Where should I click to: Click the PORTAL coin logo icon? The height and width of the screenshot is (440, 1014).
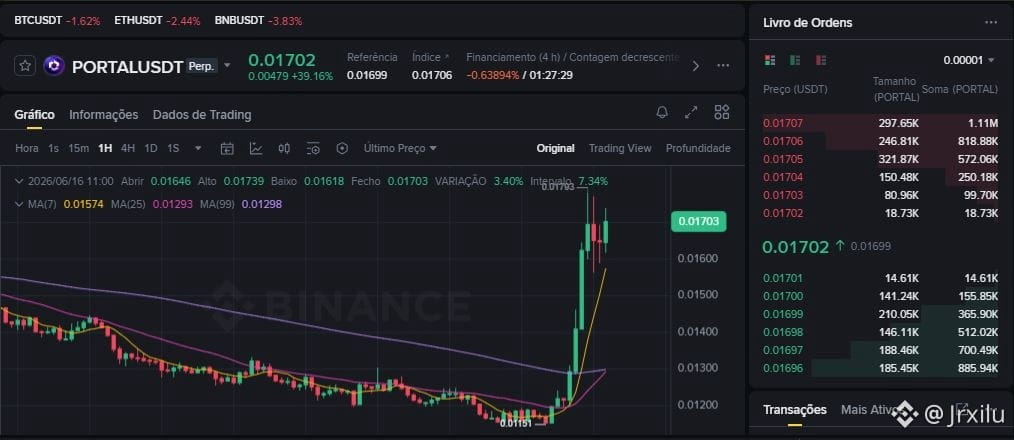[54, 65]
